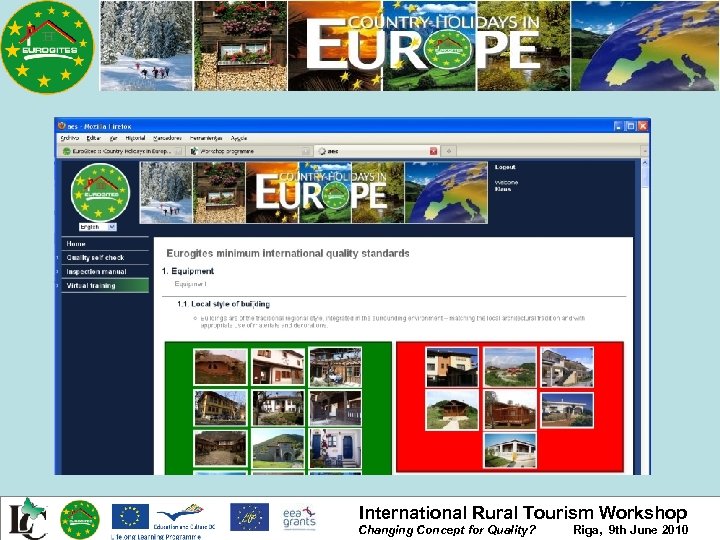Open Inspection manual in sidebar
The width and height of the screenshot is (720, 540).
[105, 272]
